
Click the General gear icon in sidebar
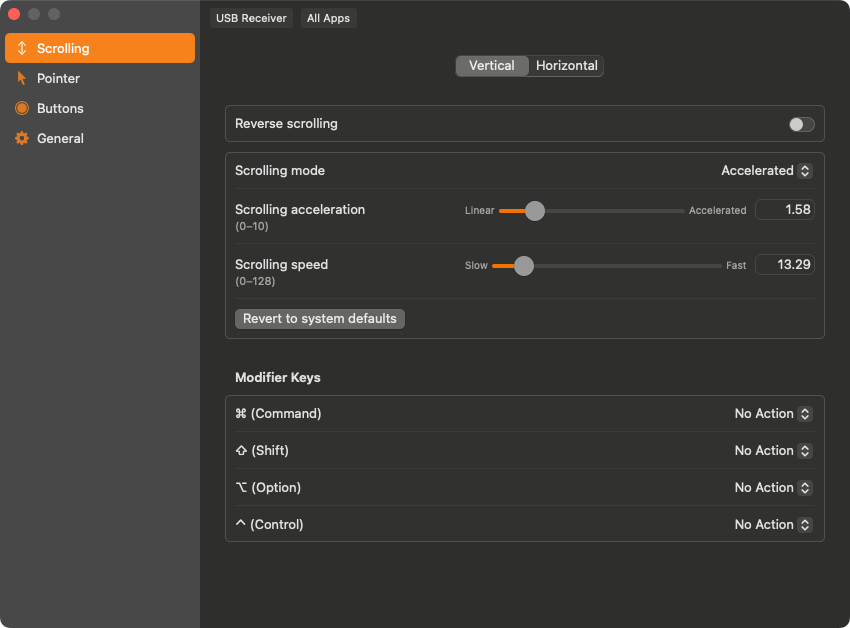pos(22,138)
